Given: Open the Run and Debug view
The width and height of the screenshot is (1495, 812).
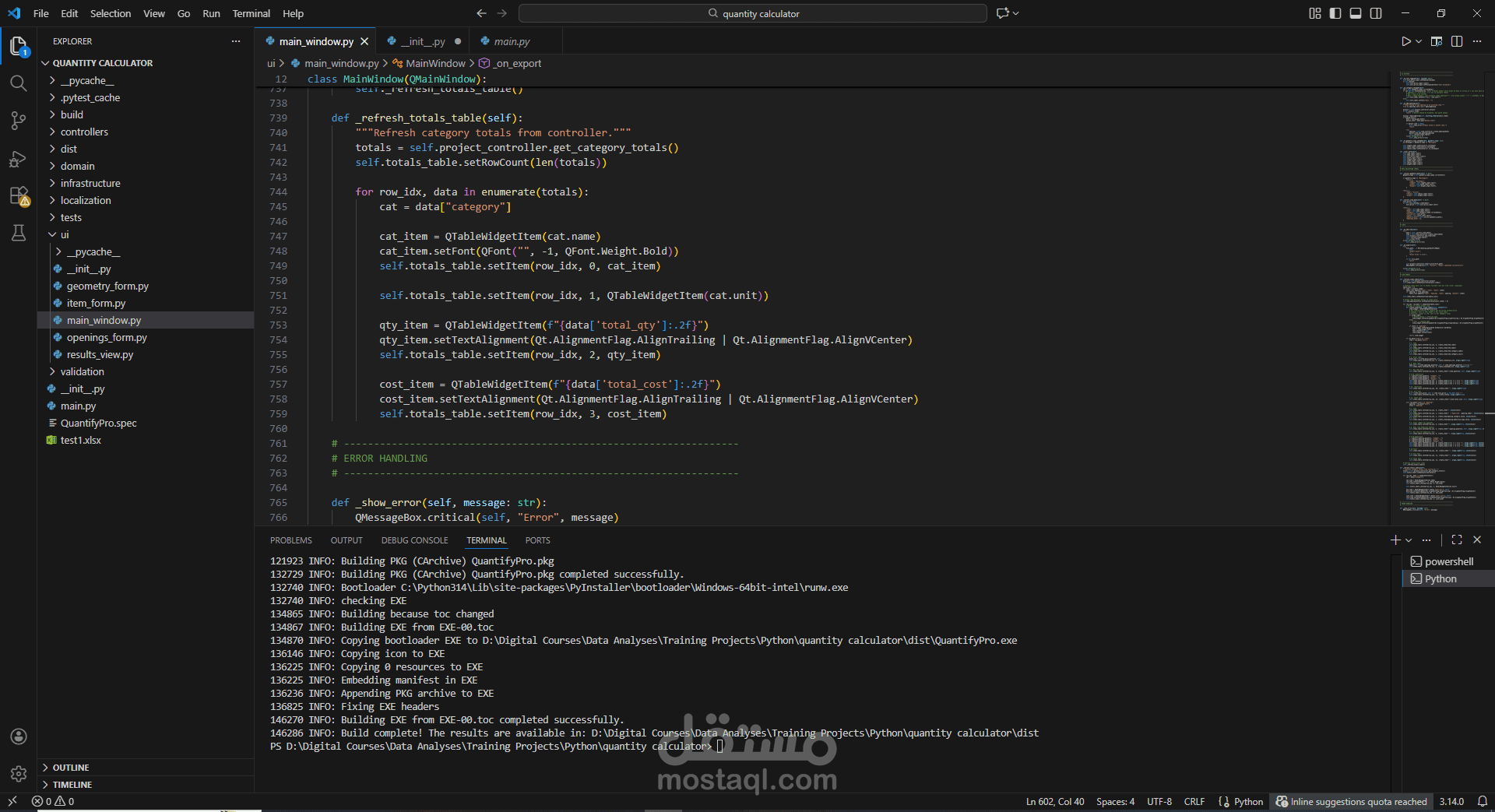Looking at the screenshot, I should [19, 159].
